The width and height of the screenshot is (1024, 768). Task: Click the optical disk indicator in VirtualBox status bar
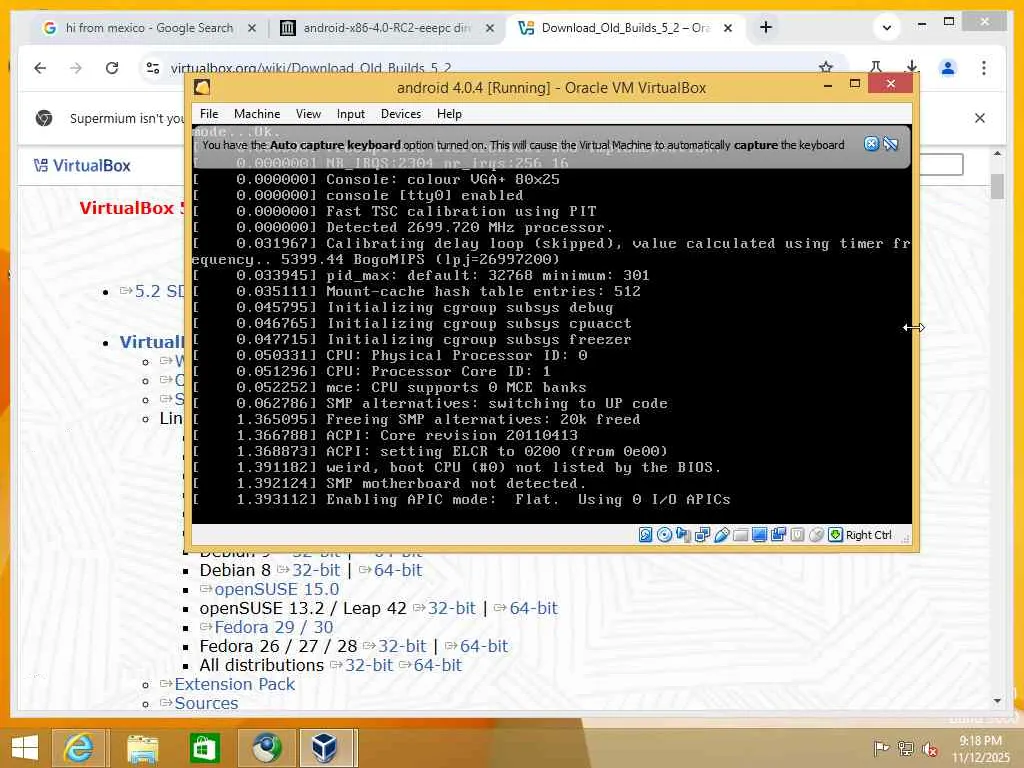[x=664, y=535]
